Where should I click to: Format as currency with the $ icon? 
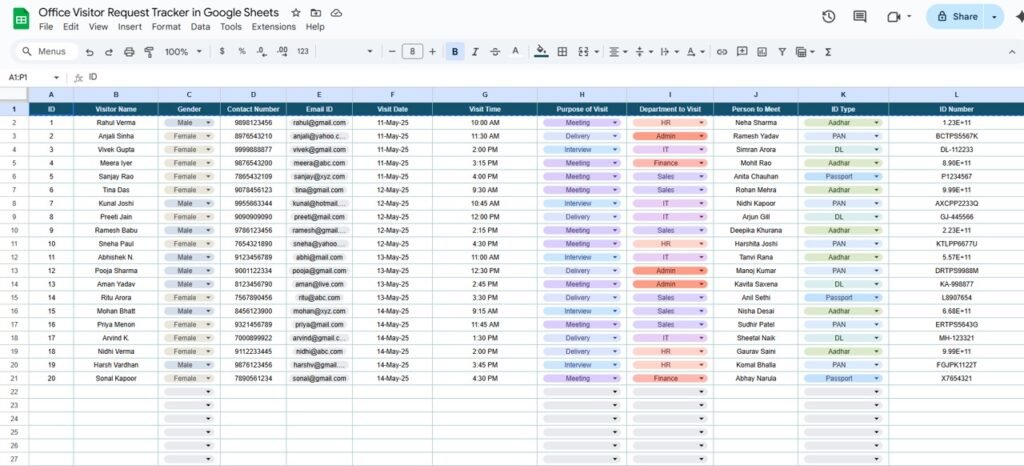tap(222, 51)
